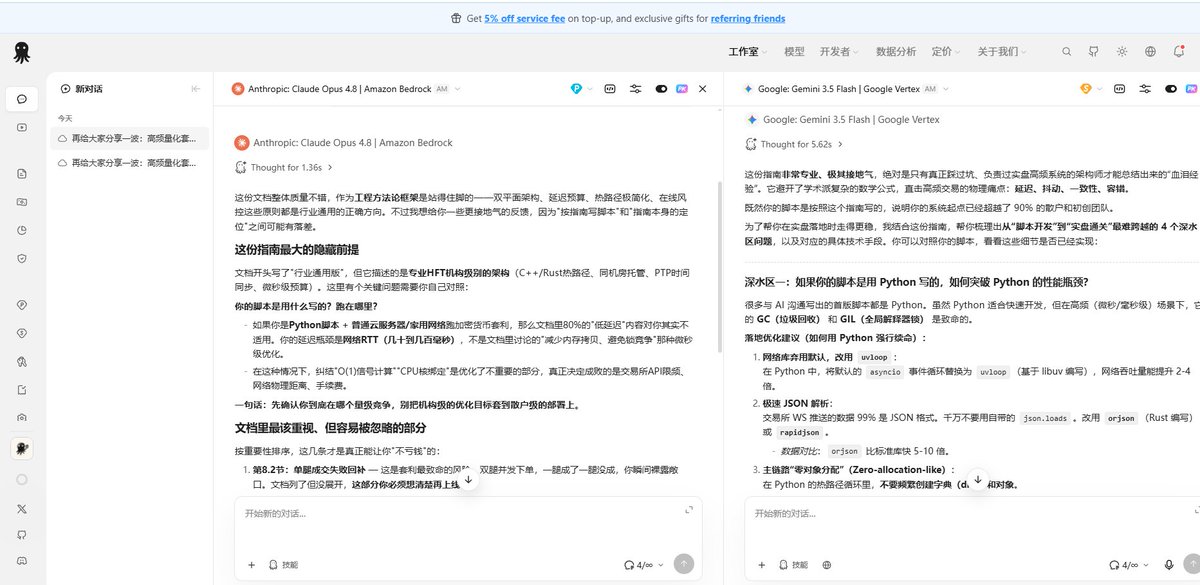1200x585 pixels.
Task: Open the 数据分析 nav item
Action: coord(895,52)
